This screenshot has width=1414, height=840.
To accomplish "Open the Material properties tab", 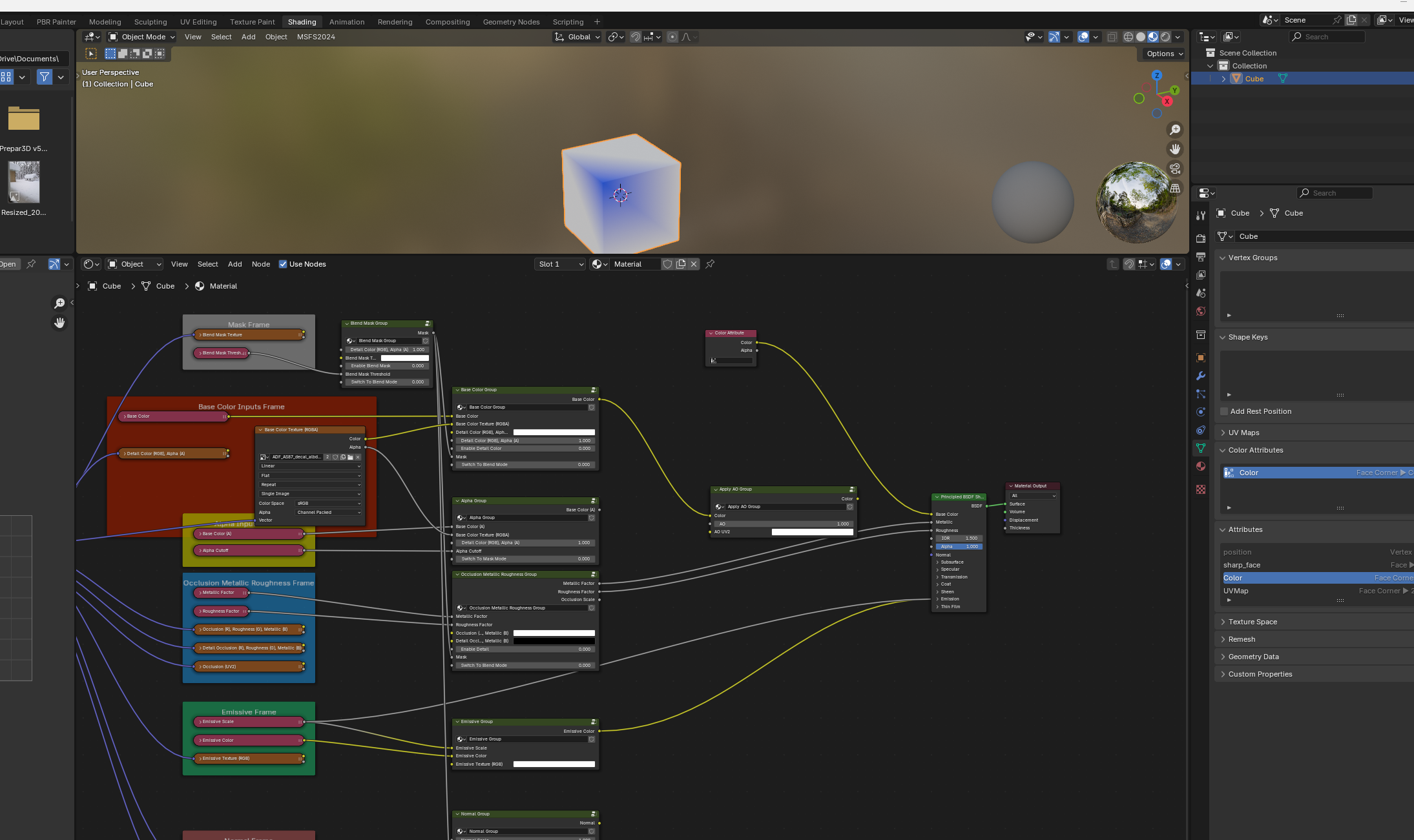I will (1201, 466).
